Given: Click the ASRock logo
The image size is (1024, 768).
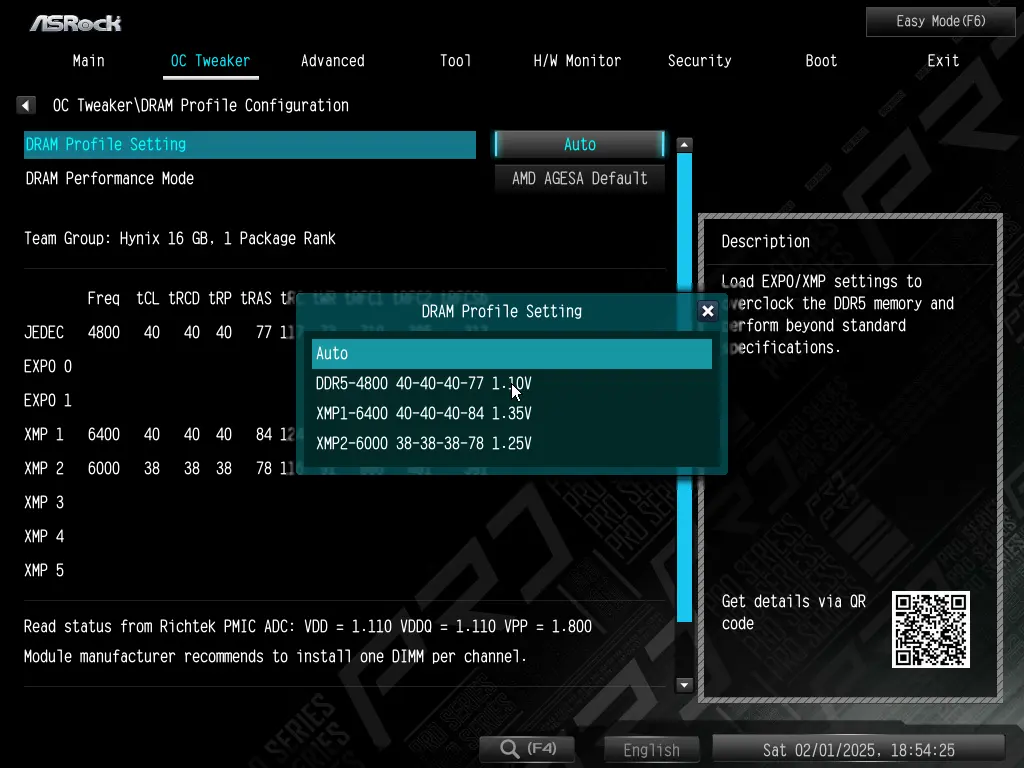Looking at the screenshot, I should click(76, 24).
